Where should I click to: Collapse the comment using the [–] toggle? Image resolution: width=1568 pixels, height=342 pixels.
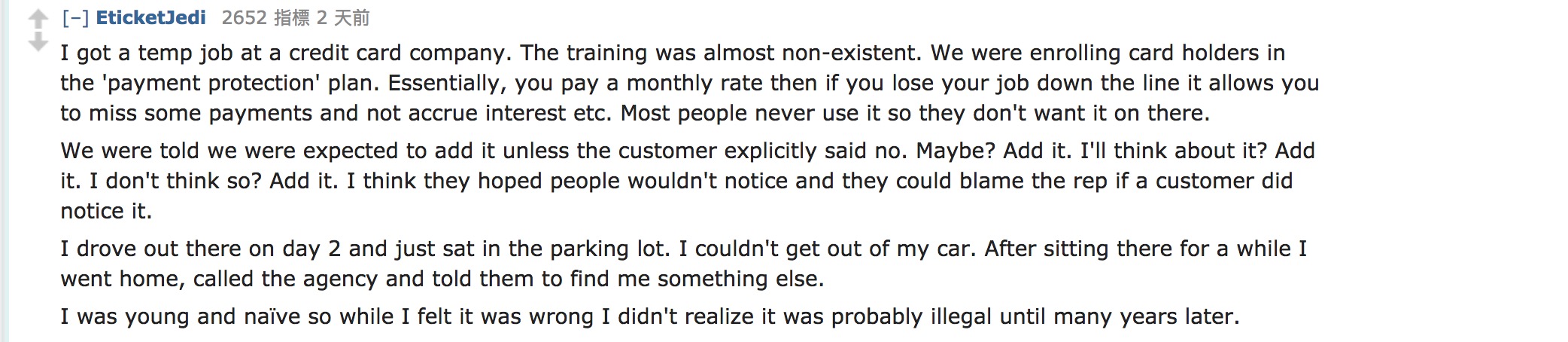tap(75, 17)
